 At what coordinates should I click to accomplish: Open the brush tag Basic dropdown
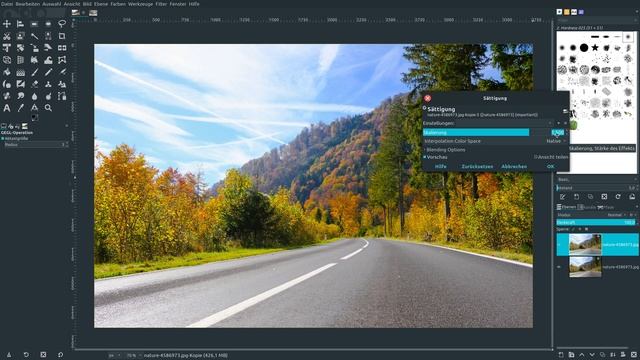(x=596, y=180)
